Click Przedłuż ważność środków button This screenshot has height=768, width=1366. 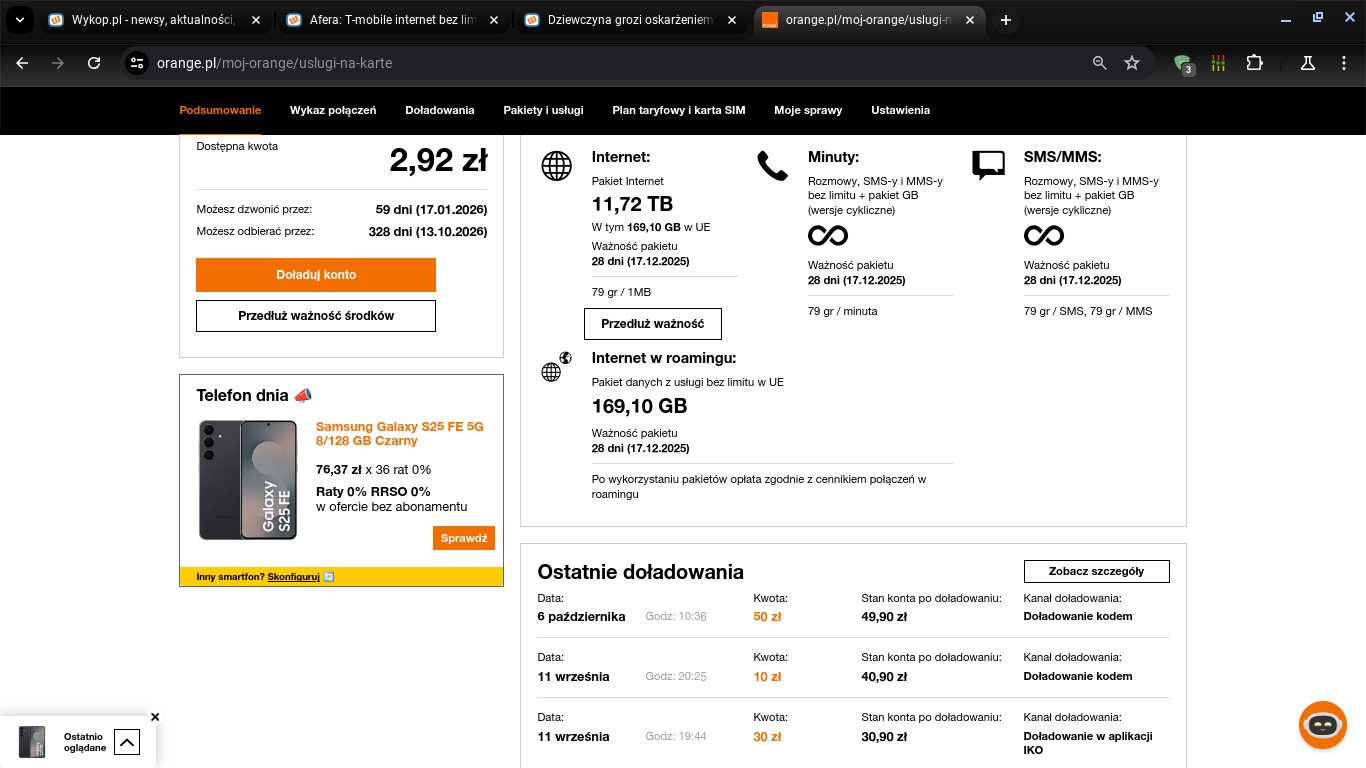pos(316,316)
